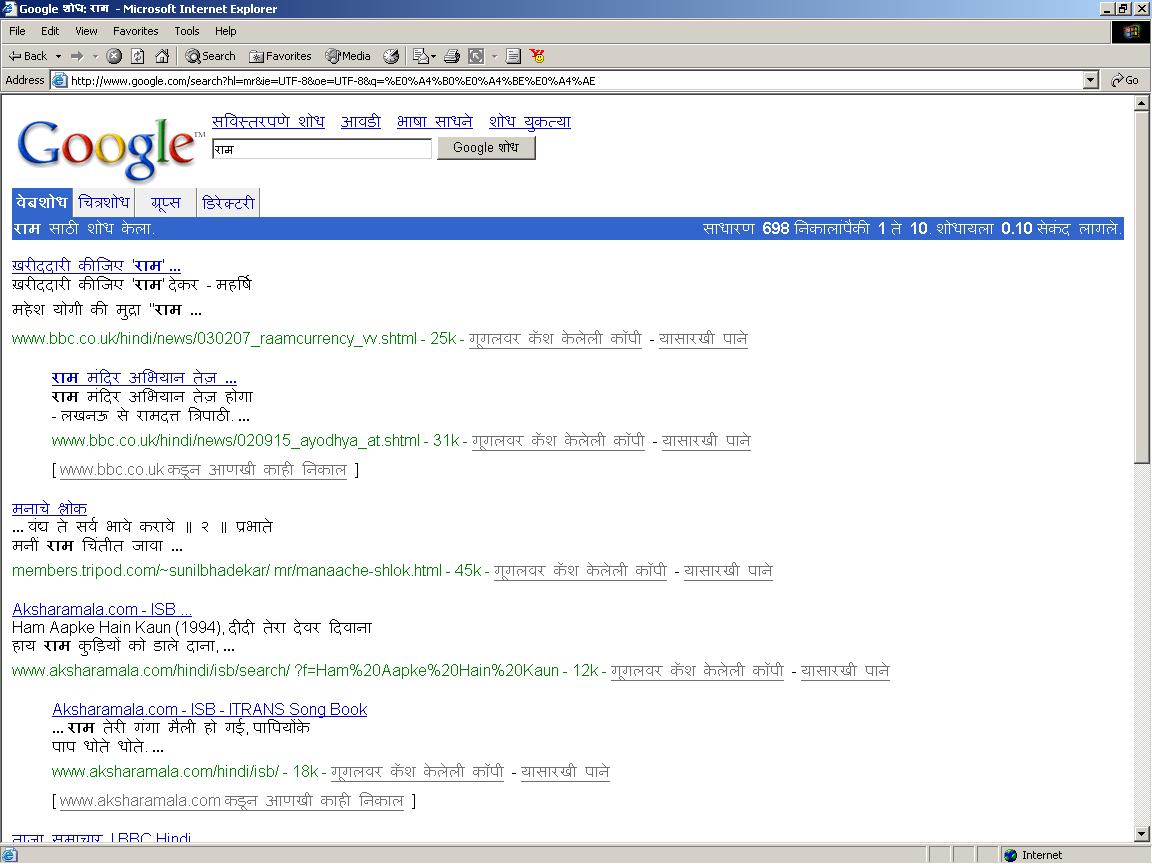The image size is (1152, 864).
Task: Open 'Aksharamala.com - ISB - ITRANS Song Book' link
Action: (209, 709)
